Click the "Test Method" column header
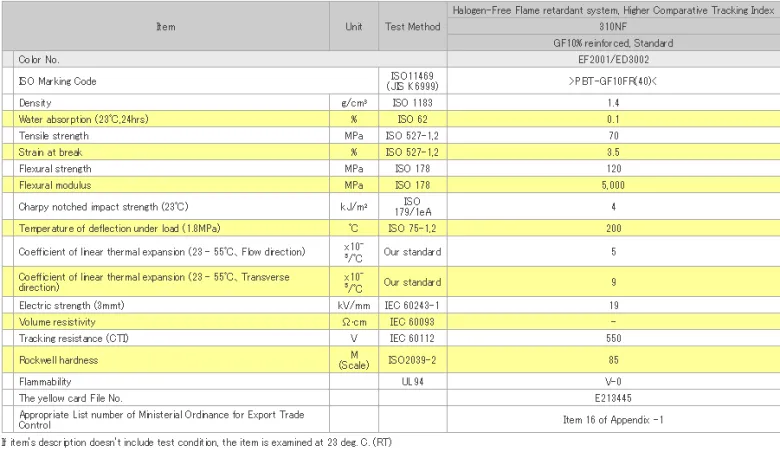 click(x=412, y=27)
